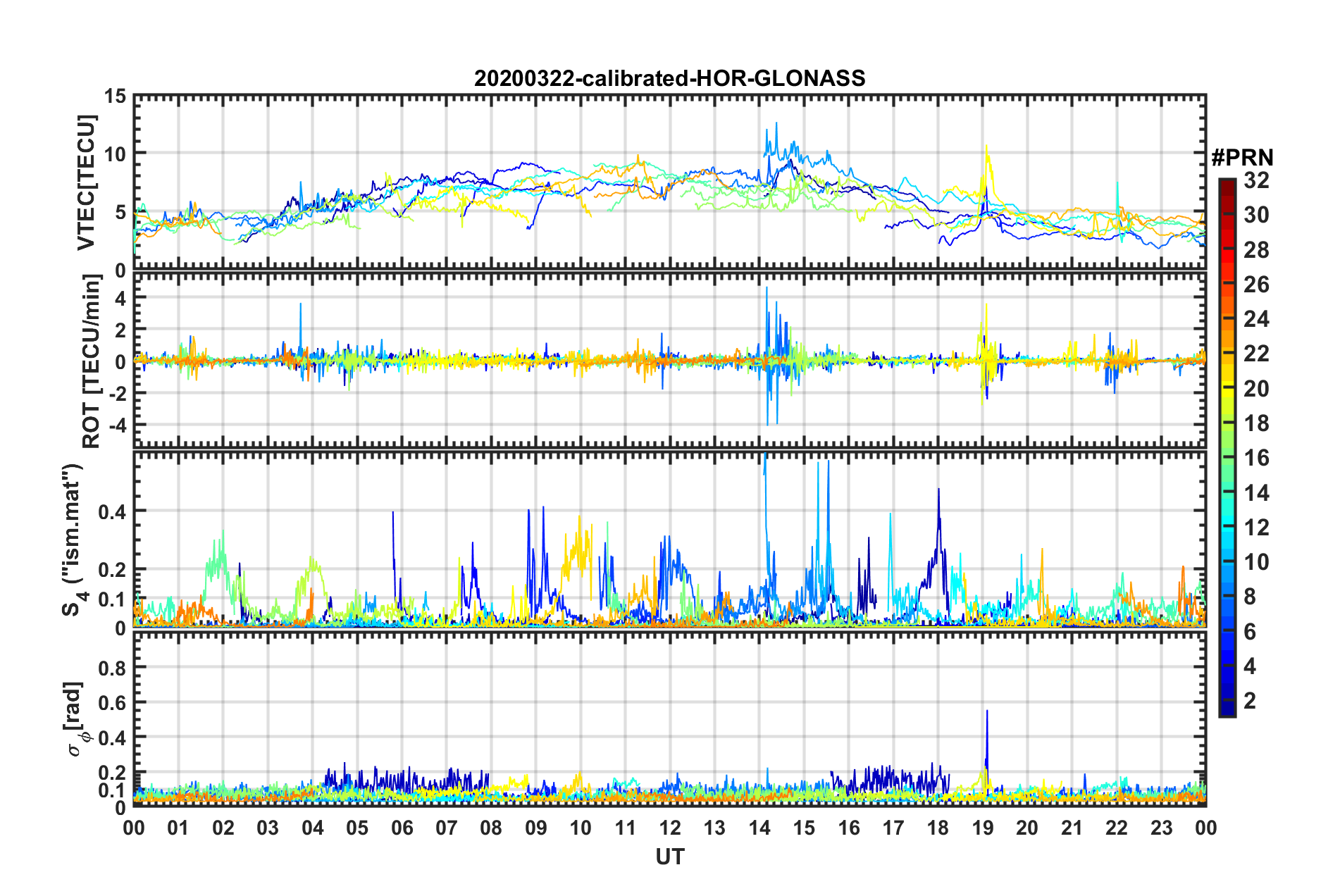Click the "19" hour tick on the UT axis

coord(982,828)
